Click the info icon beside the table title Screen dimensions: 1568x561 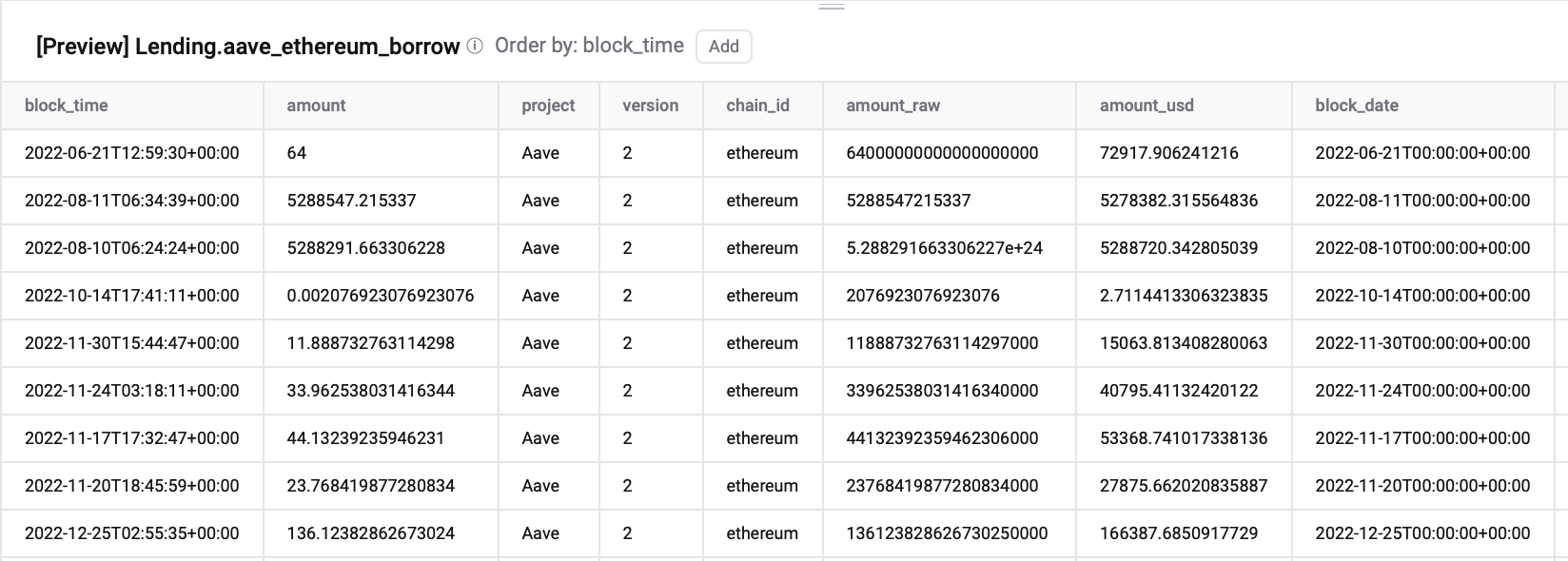[x=475, y=47]
